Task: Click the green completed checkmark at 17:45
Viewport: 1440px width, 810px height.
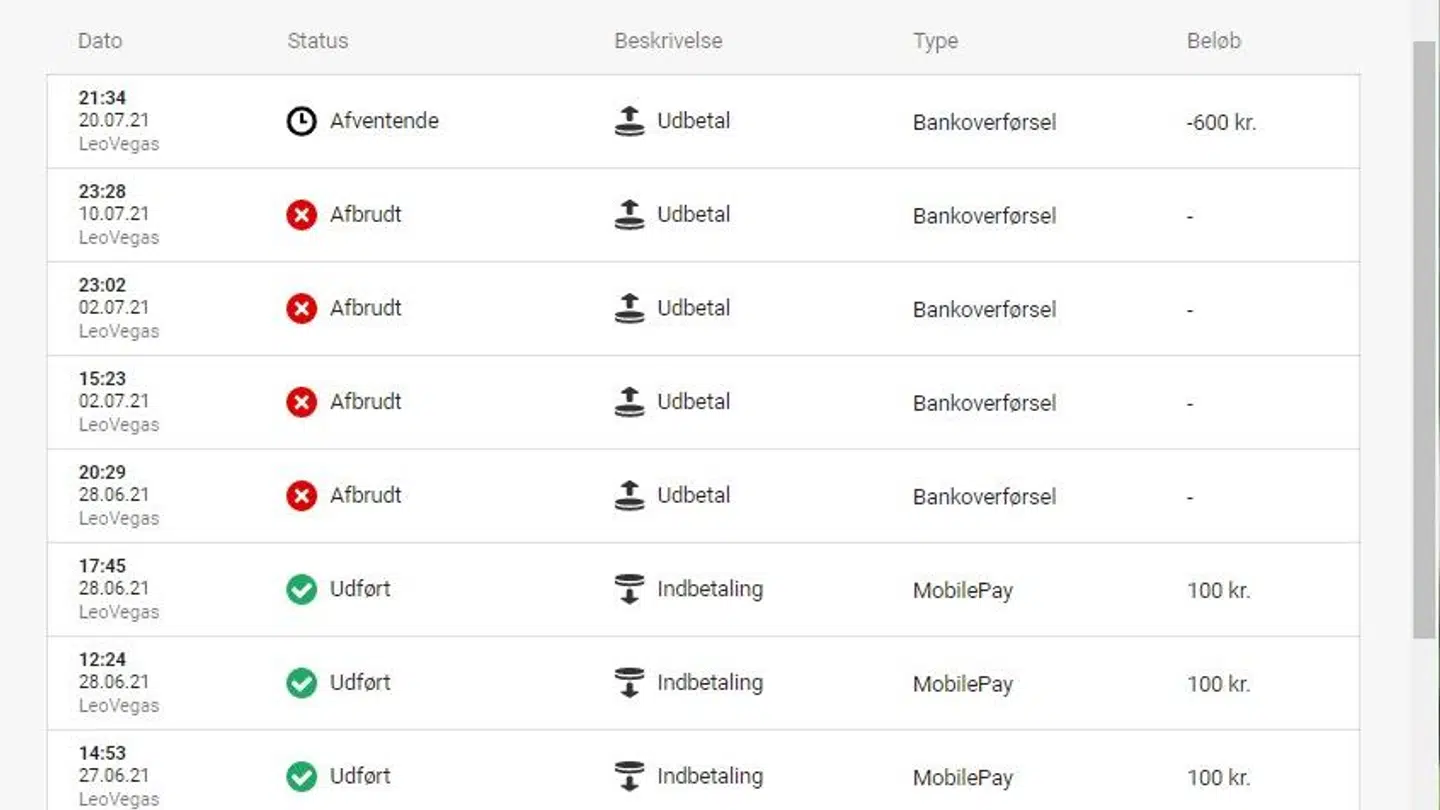Action: pyautogui.click(x=301, y=589)
